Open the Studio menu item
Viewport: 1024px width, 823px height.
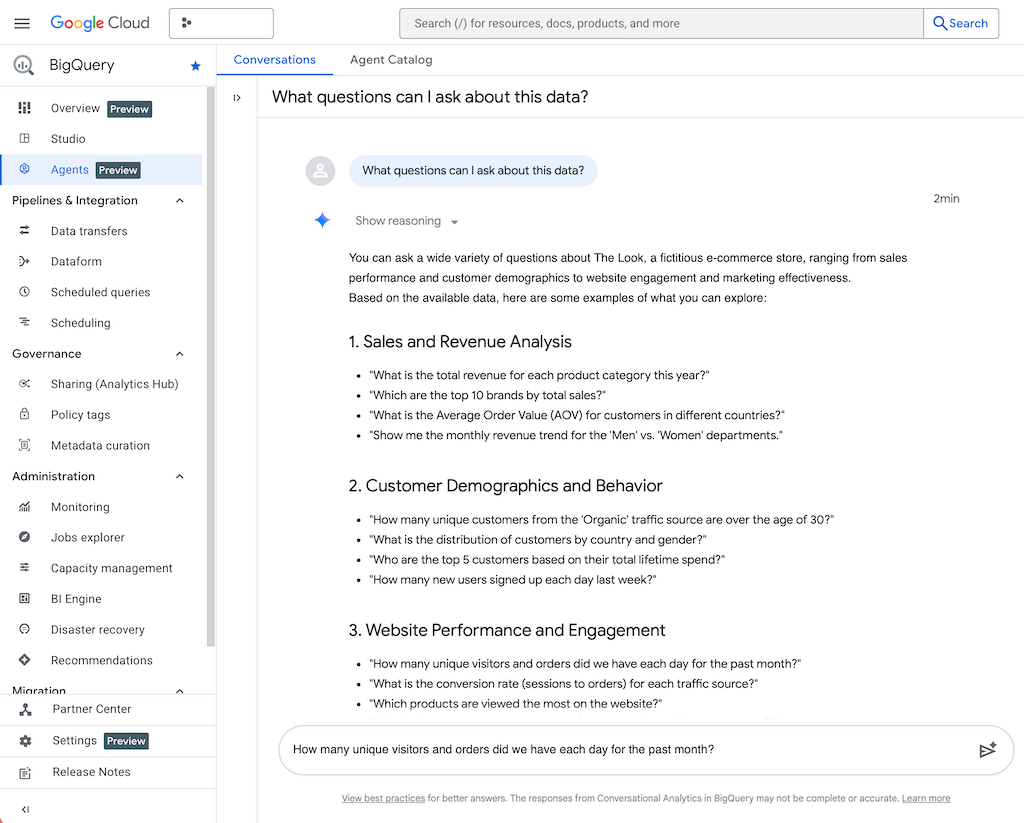click(68, 139)
